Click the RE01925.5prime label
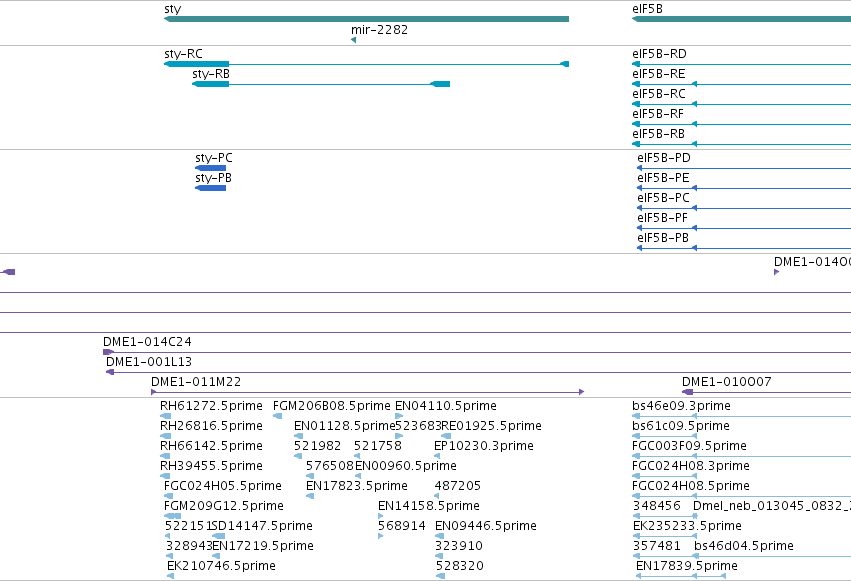 492,426
